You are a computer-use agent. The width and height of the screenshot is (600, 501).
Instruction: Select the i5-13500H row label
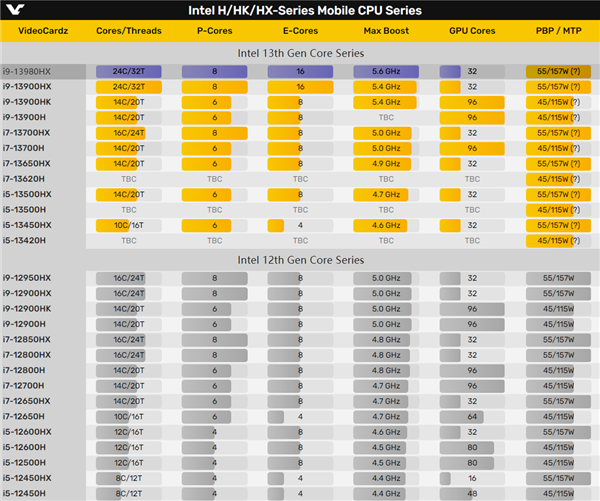pos(24,210)
